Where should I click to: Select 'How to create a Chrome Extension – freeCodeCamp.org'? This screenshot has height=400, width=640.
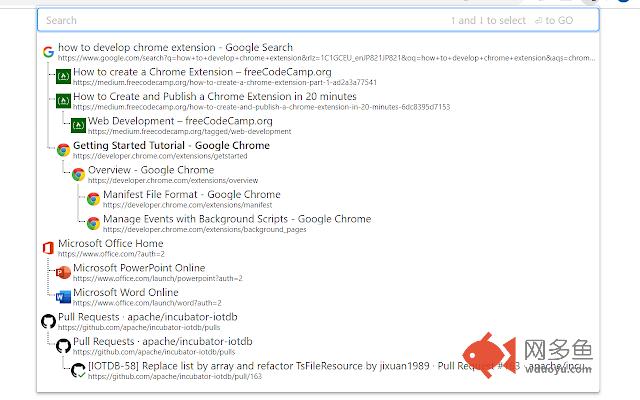tap(202, 72)
